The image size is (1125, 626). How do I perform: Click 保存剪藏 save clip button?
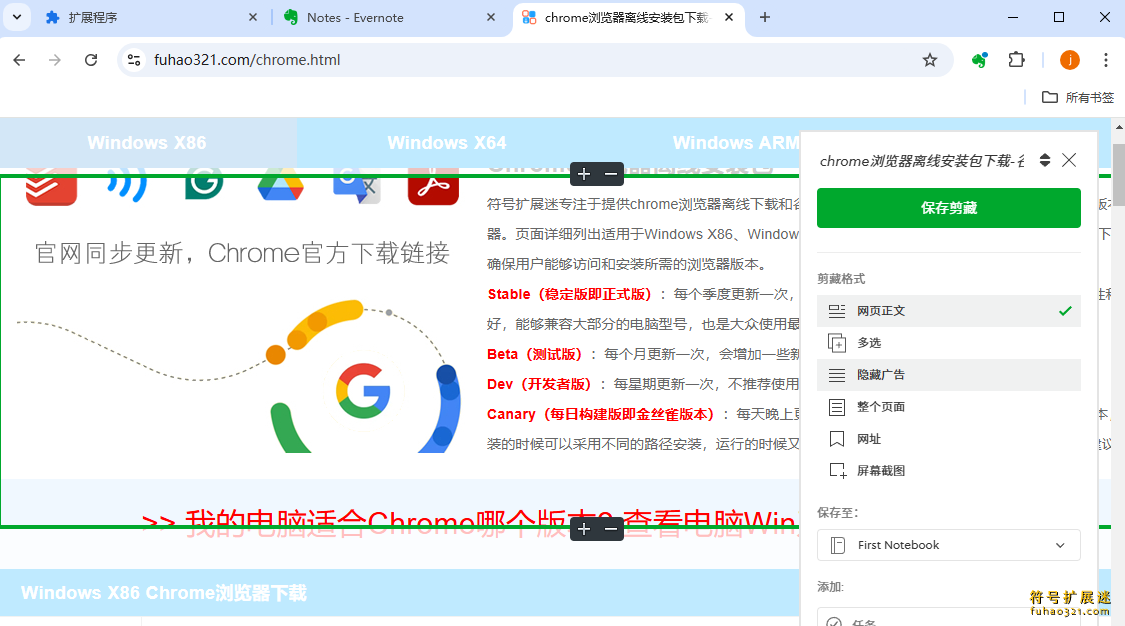click(x=949, y=208)
